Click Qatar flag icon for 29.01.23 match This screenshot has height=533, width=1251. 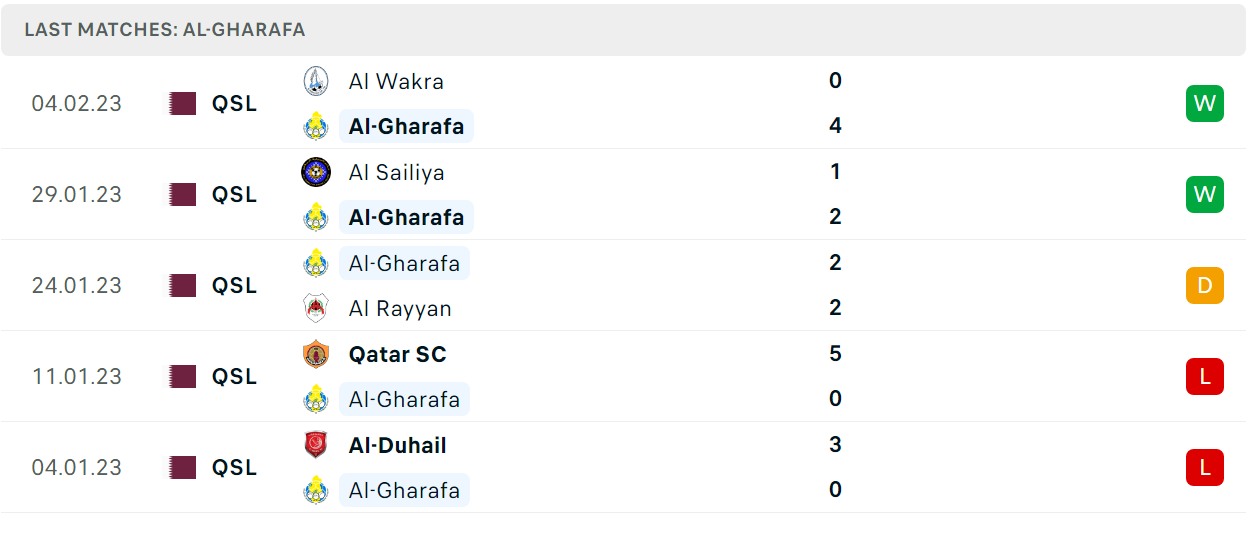click(x=183, y=194)
